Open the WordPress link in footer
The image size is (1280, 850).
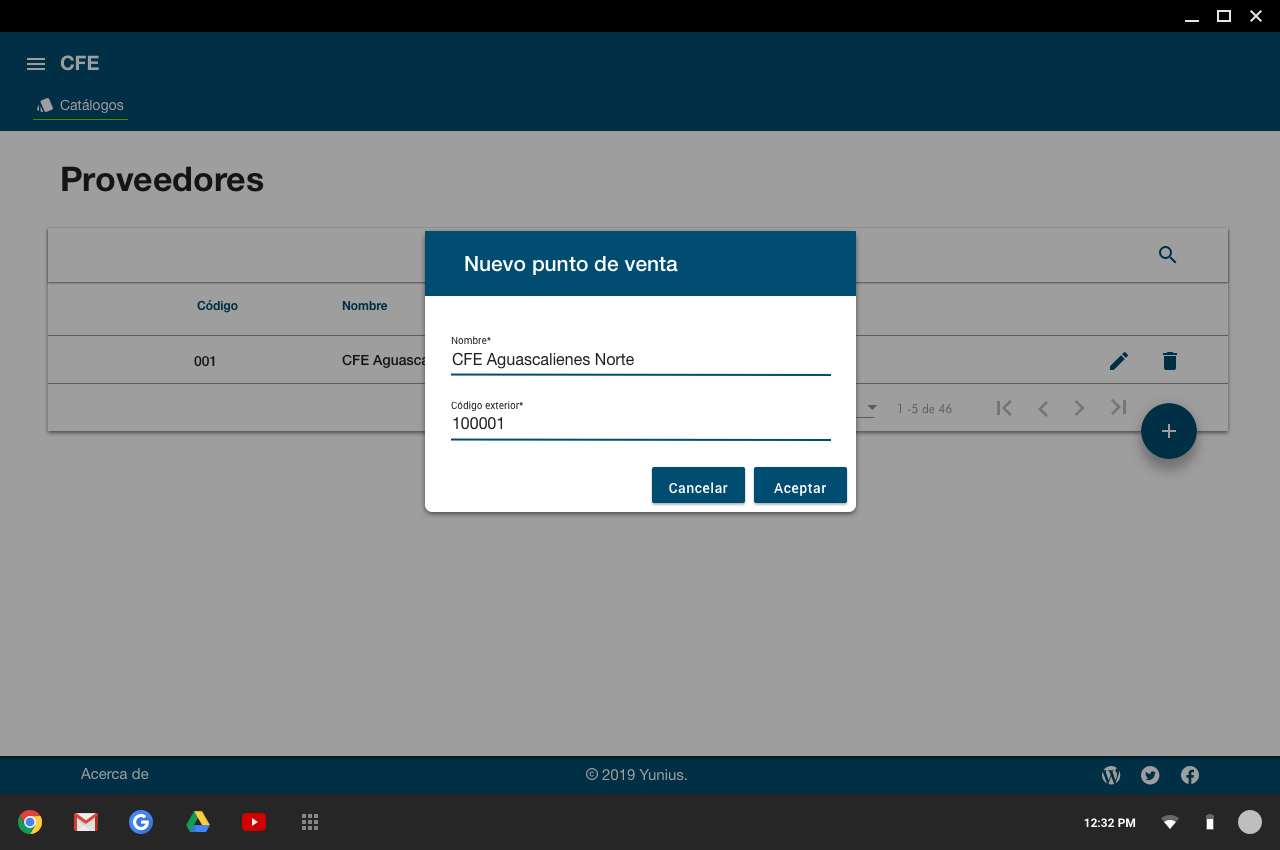click(x=1111, y=775)
